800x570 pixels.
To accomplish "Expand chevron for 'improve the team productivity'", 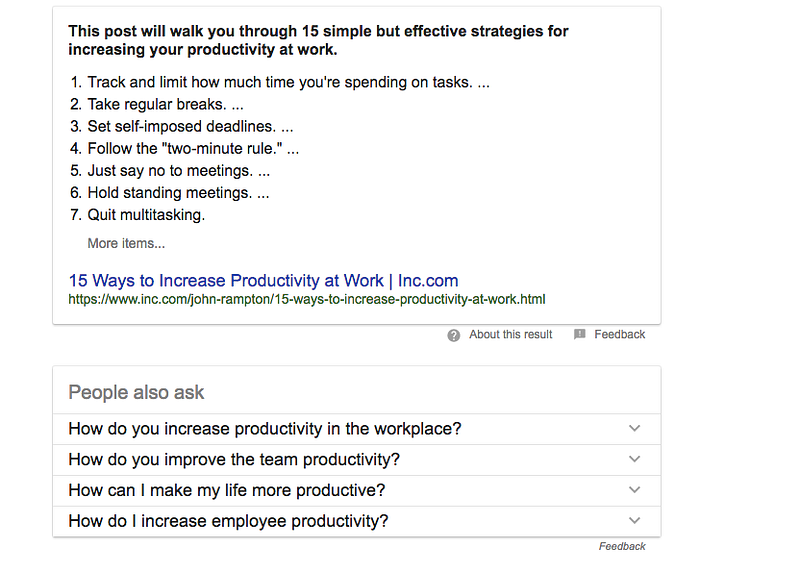I will point(634,460).
